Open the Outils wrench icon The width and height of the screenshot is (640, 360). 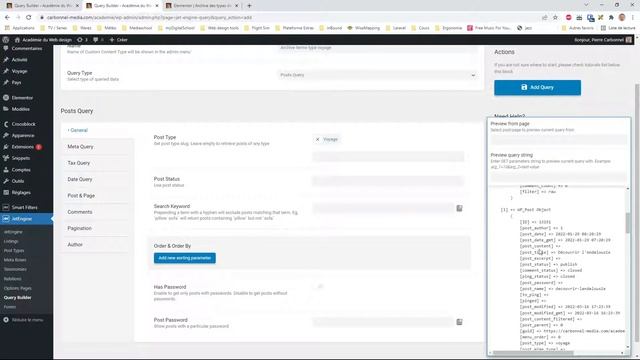[6, 181]
